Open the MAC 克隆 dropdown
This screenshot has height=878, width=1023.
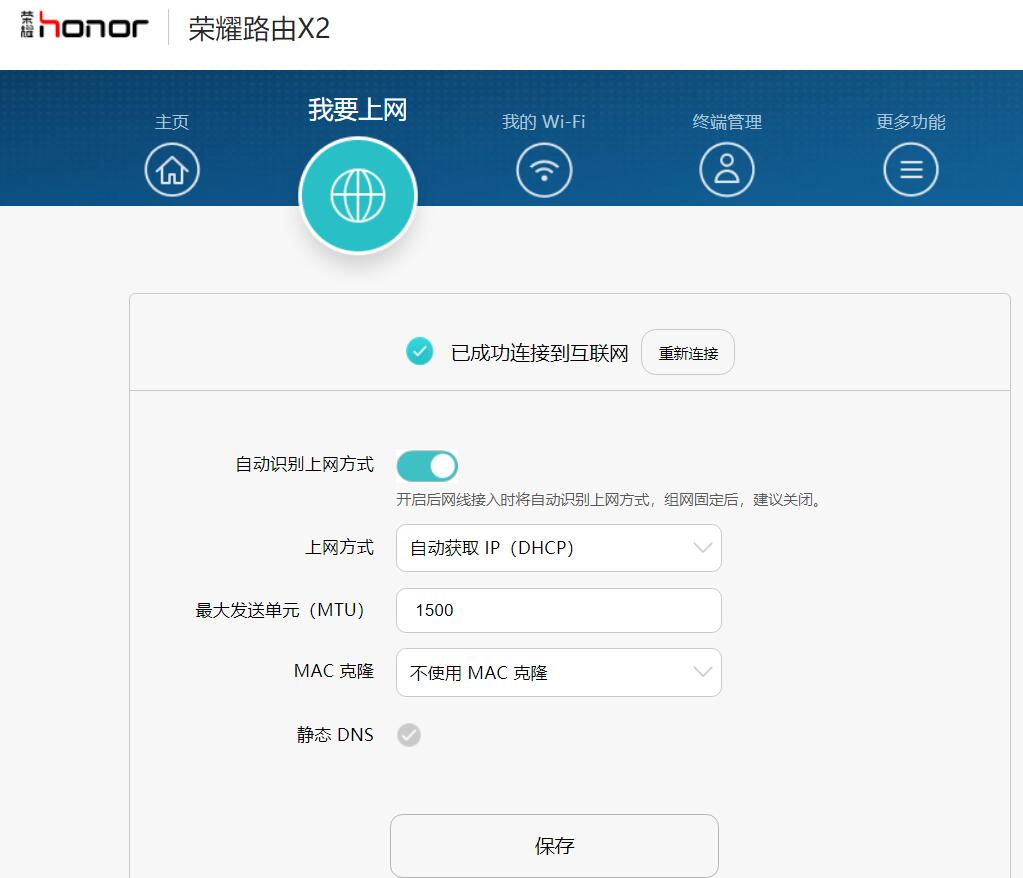coord(558,672)
